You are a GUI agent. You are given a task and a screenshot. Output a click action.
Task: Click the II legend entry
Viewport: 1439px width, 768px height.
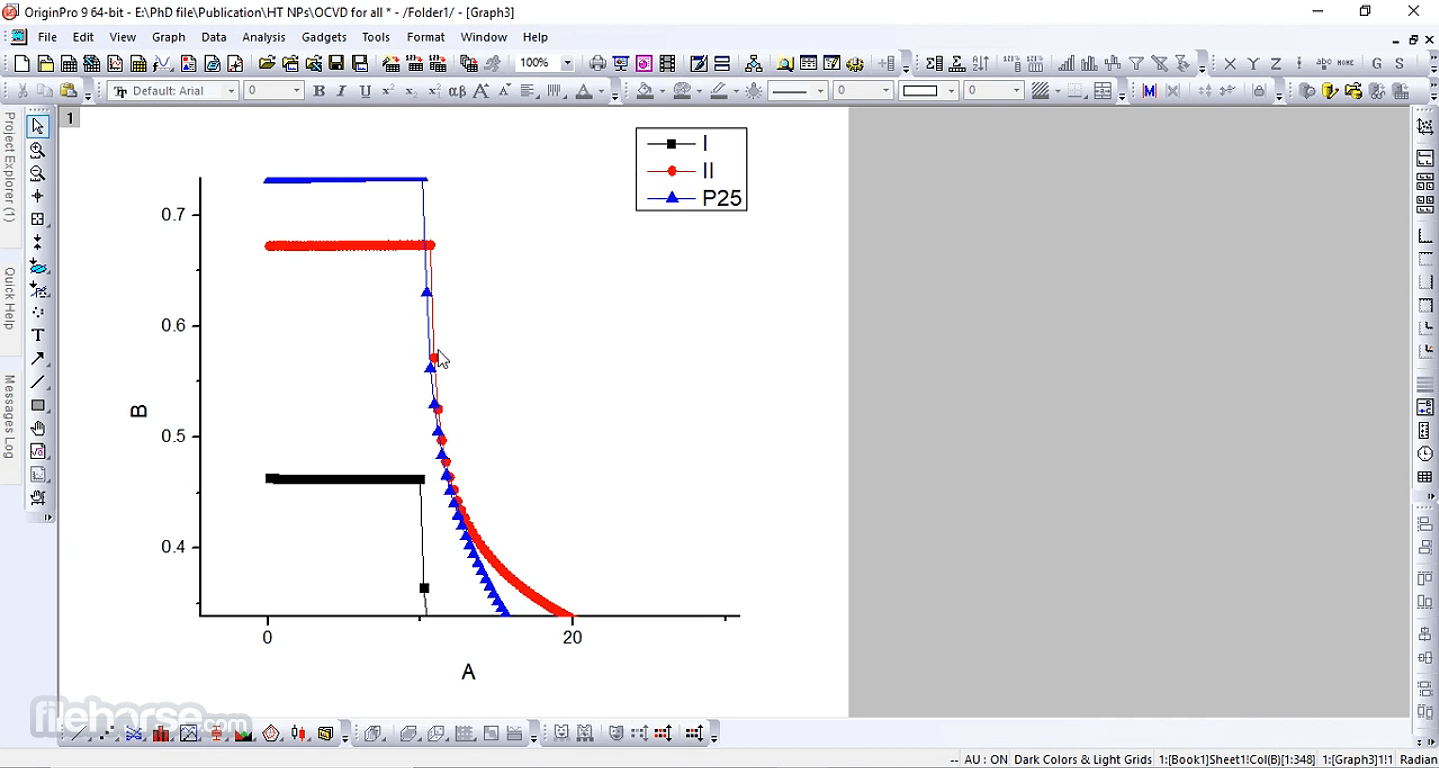708,171
